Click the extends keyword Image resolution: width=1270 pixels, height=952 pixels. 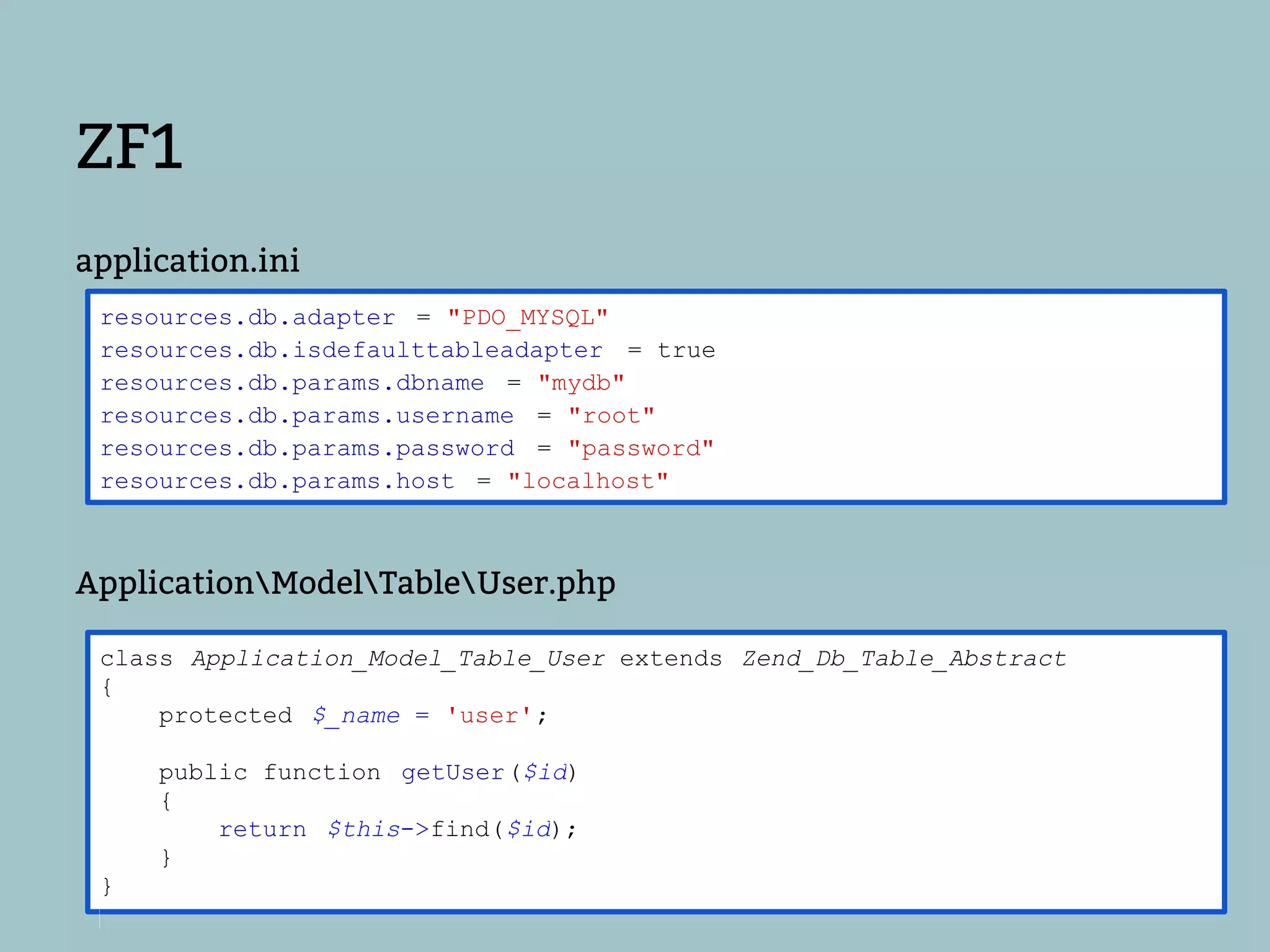pos(671,659)
